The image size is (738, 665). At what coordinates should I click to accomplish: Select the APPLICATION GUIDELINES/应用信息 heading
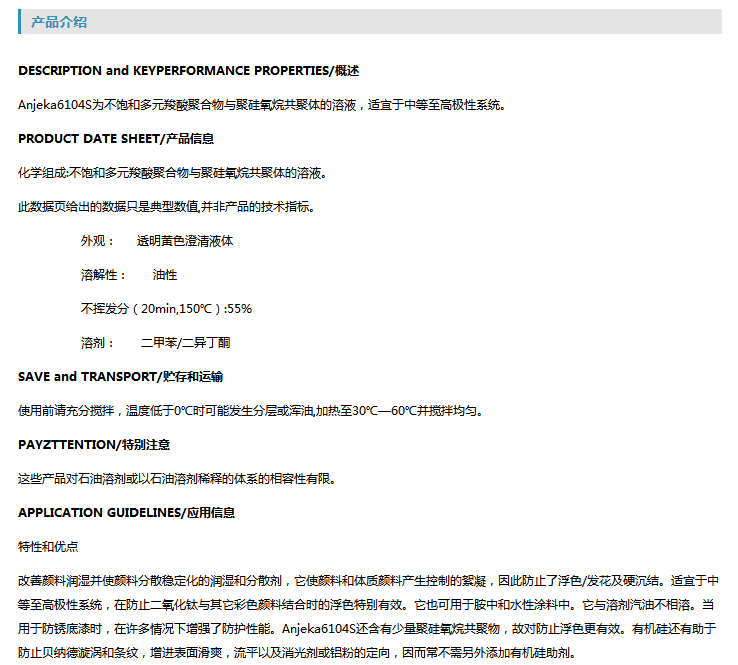(x=126, y=513)
